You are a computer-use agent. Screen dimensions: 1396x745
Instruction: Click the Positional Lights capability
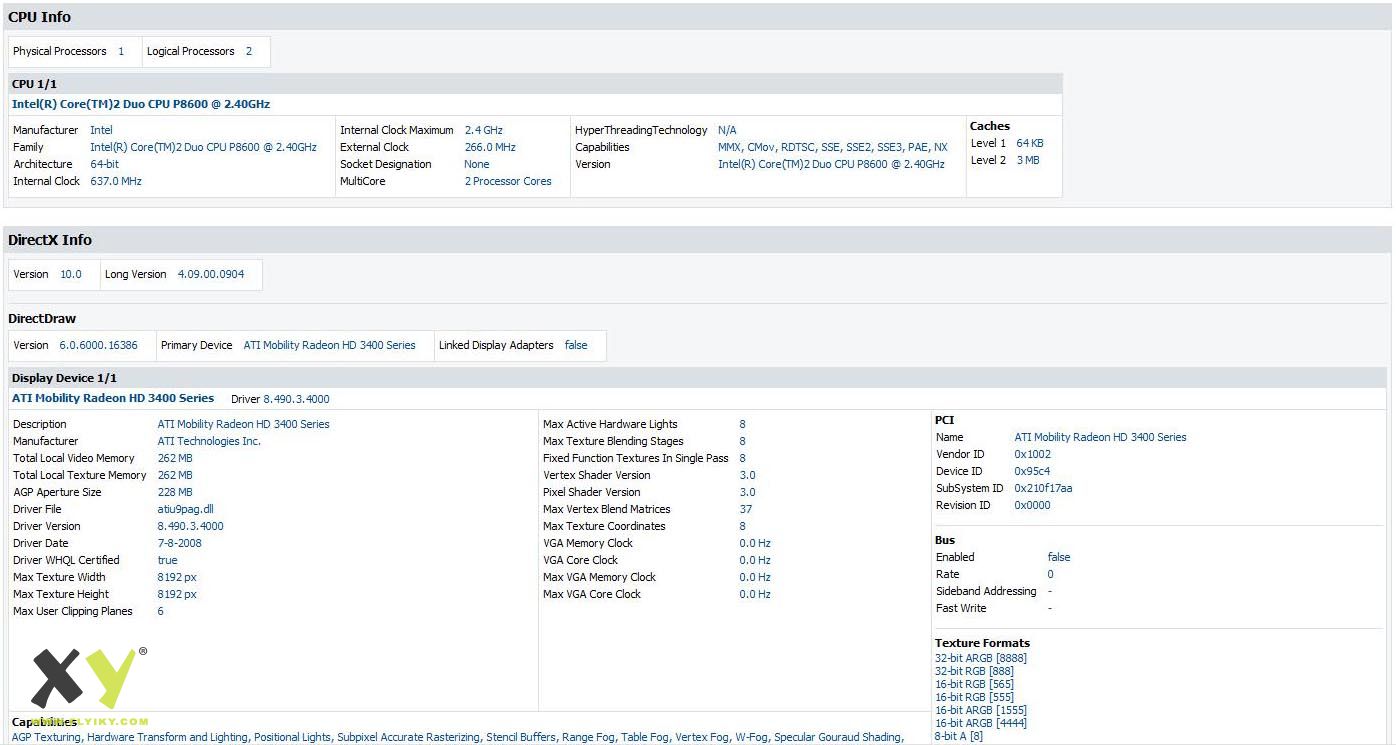point(292,737)
